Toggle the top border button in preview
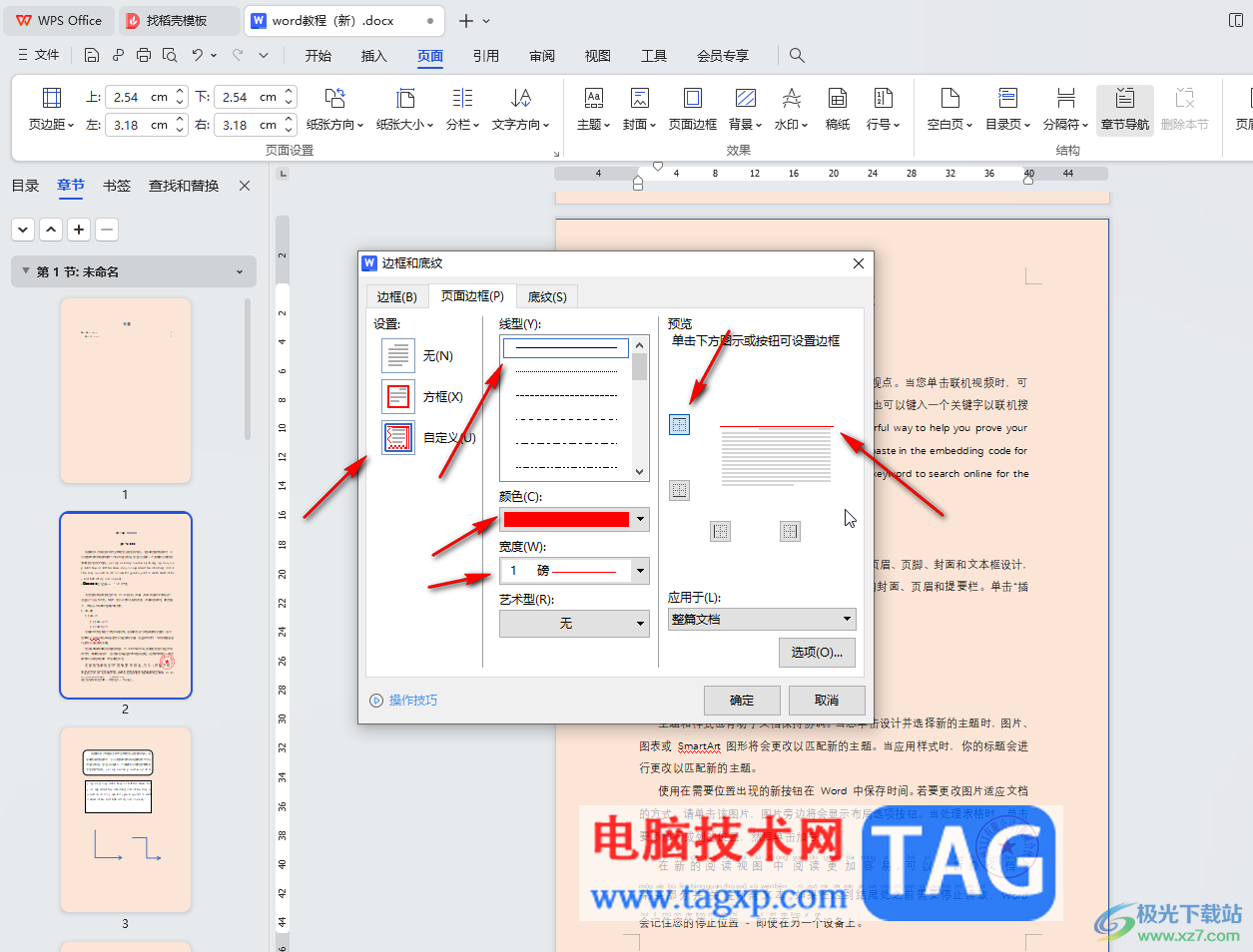1253x952 pixels. (x=679, y=425)
